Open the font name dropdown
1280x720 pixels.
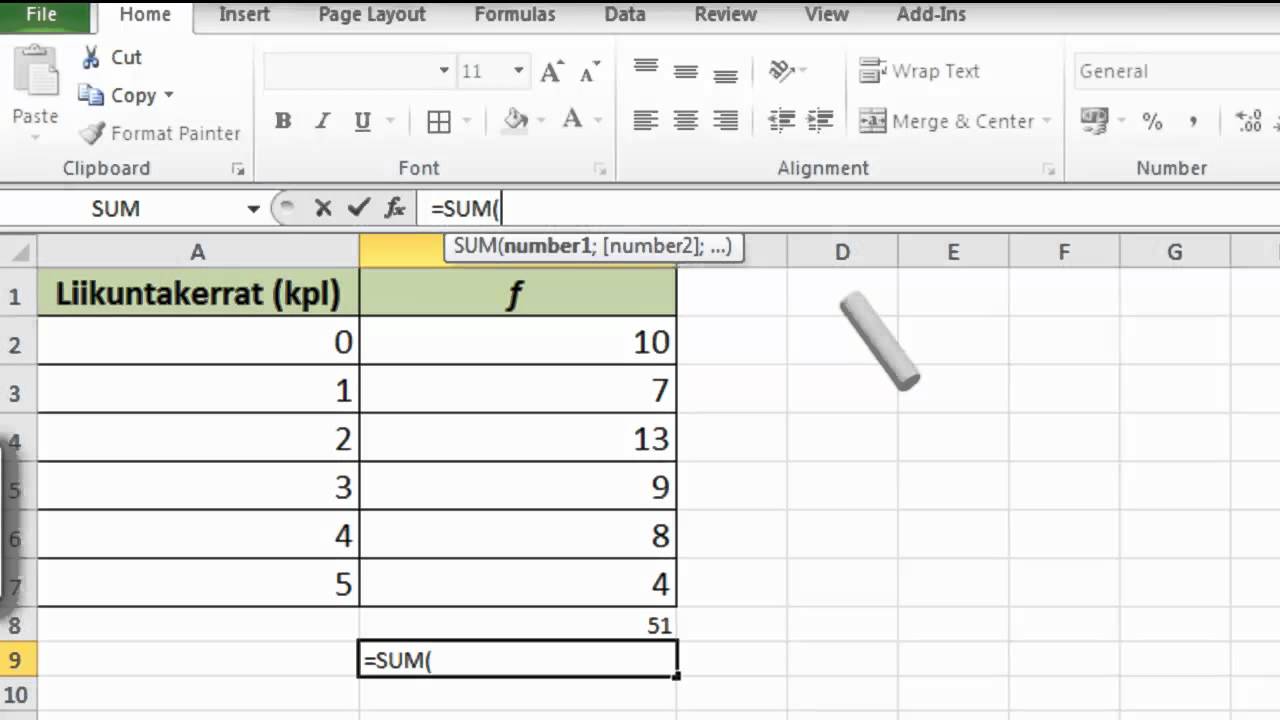(444, 71)
